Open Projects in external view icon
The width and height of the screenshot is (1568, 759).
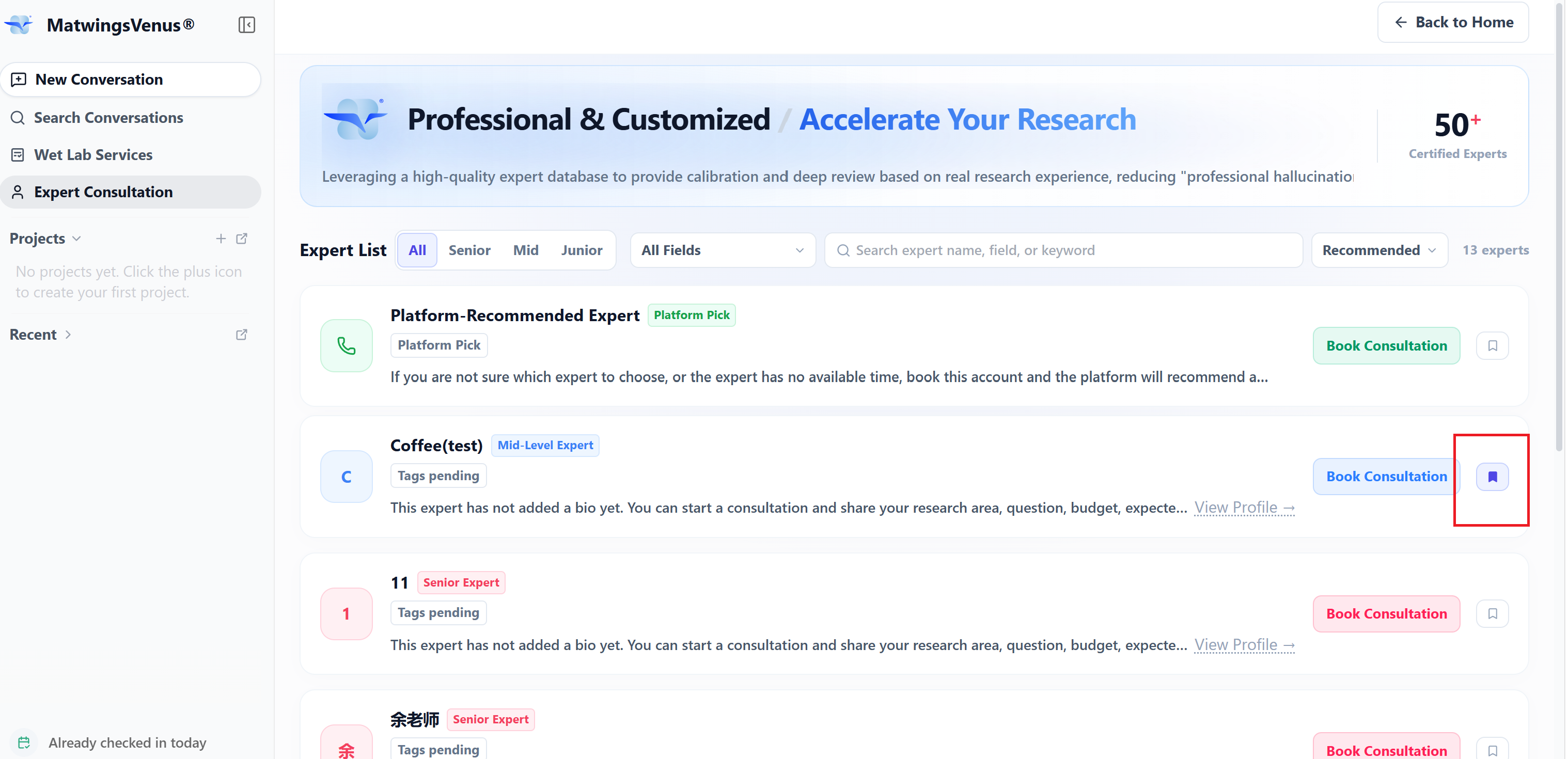[242, 239]
